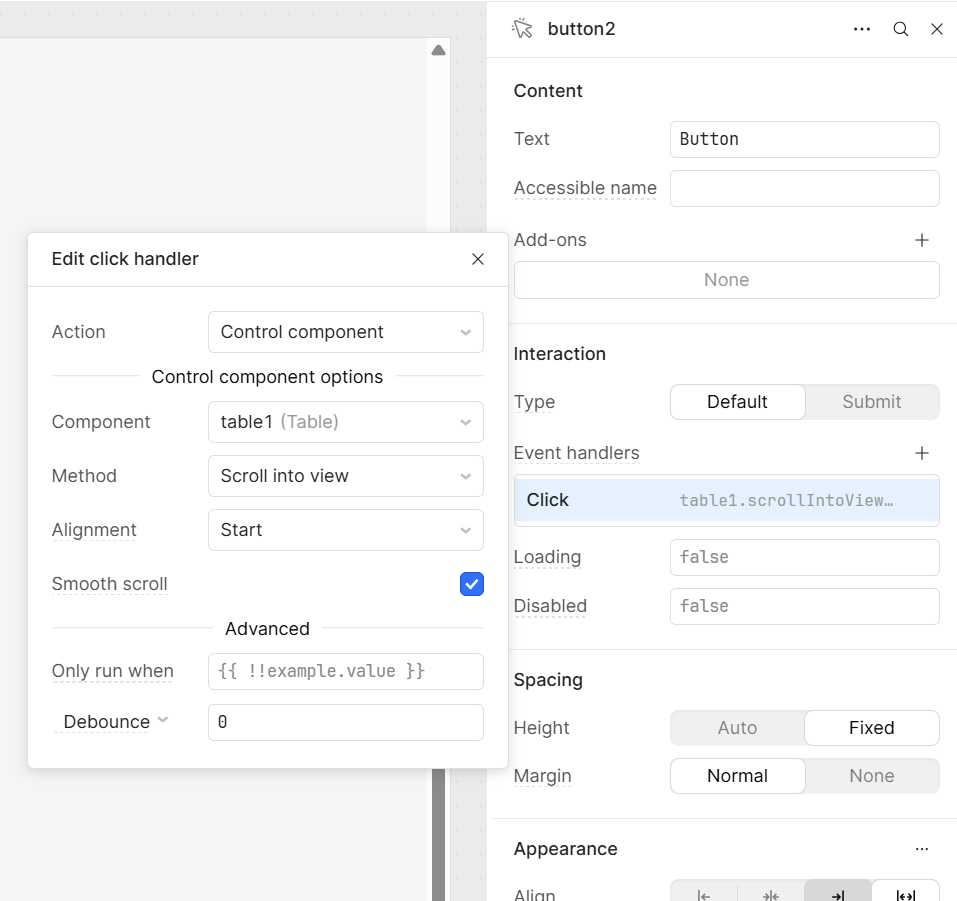Select the align left icon
Screen dimensions: 957x901
(704, 895)
